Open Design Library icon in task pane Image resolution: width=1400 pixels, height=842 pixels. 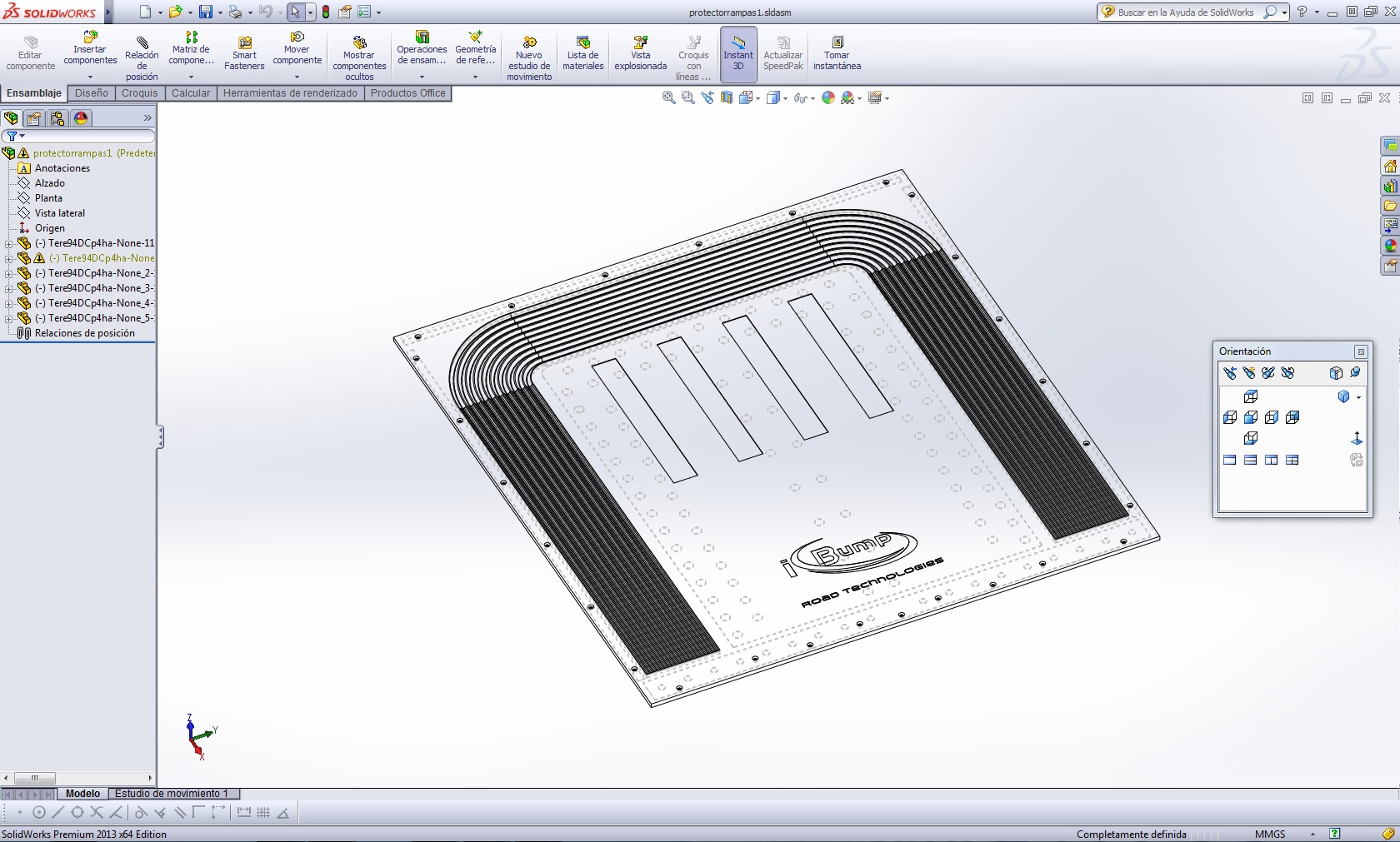(x=1390, y=186)
